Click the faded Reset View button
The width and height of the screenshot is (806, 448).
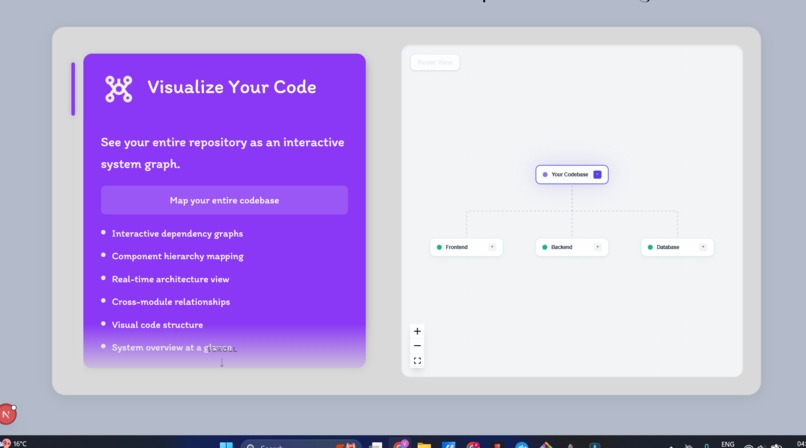(435, 63)
